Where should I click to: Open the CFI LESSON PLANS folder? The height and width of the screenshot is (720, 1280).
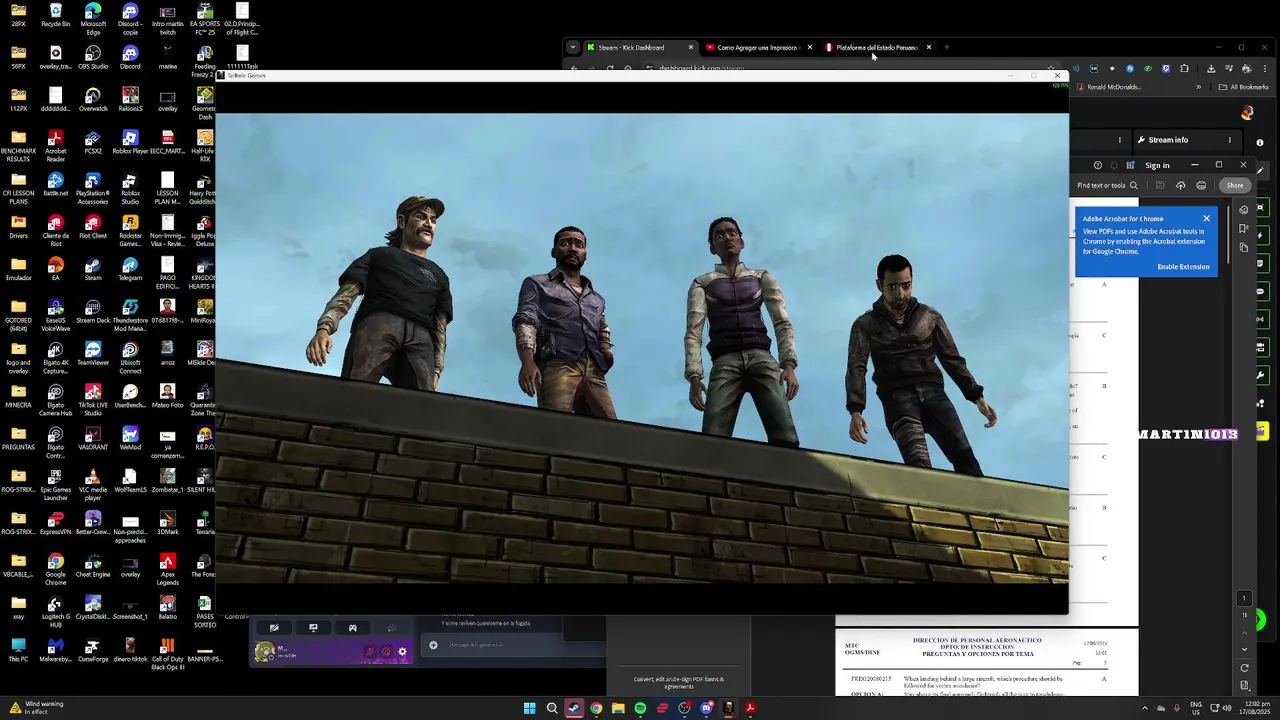tap(18, 188)
